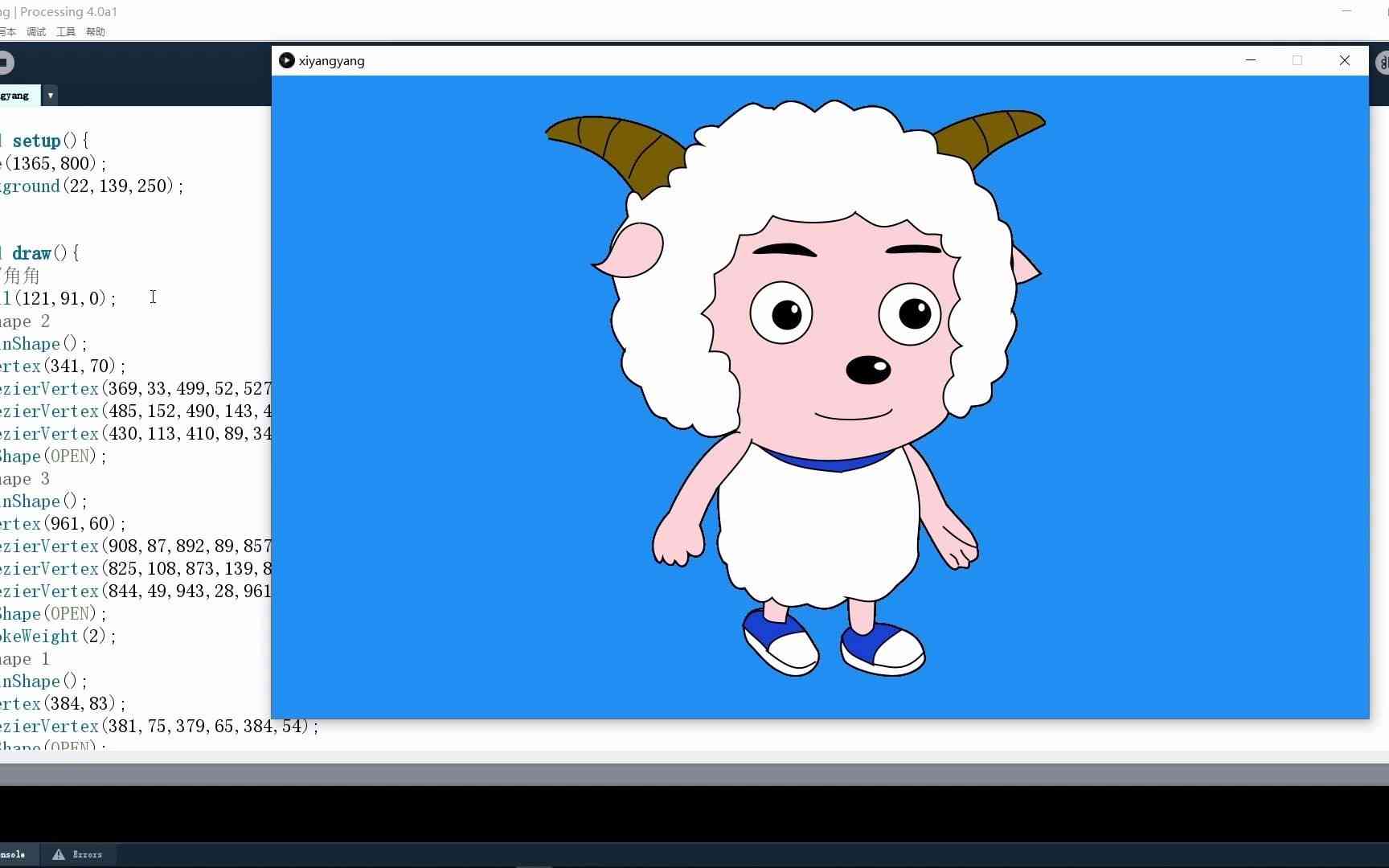The height and width of the screenshot is (868, 1389).
Task: Close the xiyangyang sketch window
Action: (1345, 60)
